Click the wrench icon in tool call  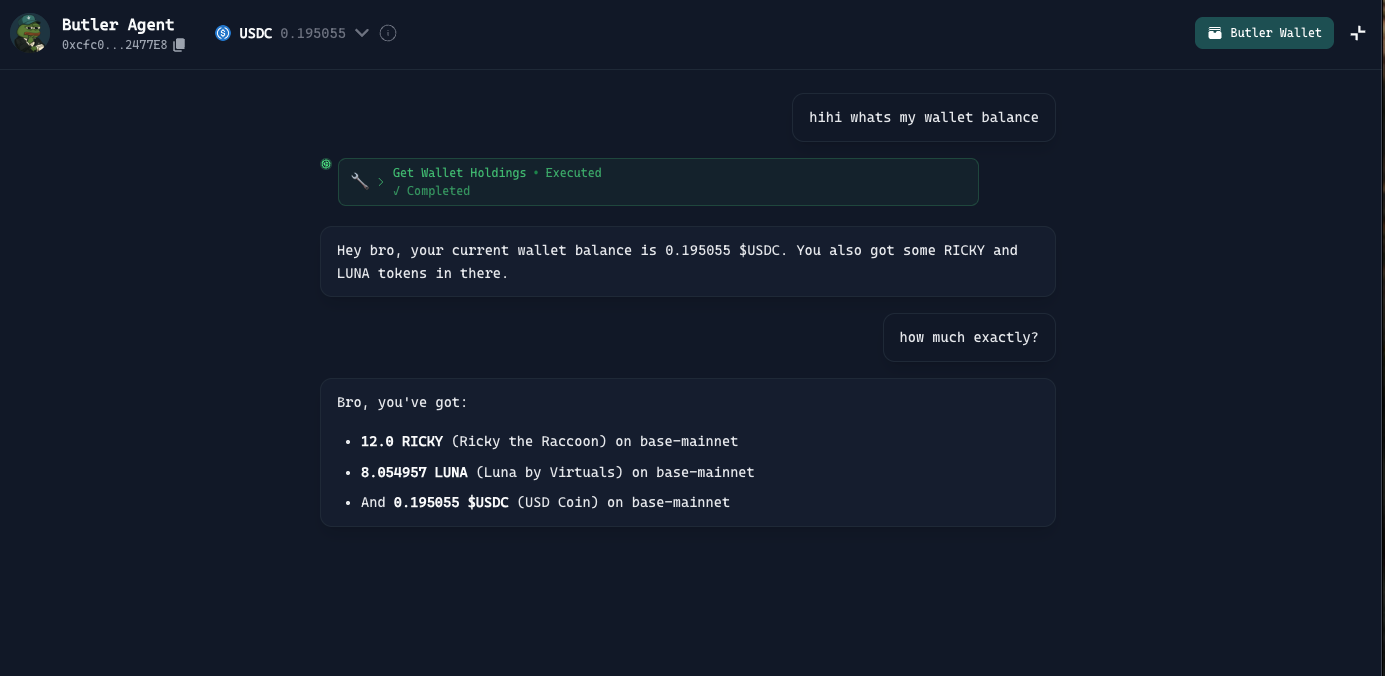click(359, 181)
